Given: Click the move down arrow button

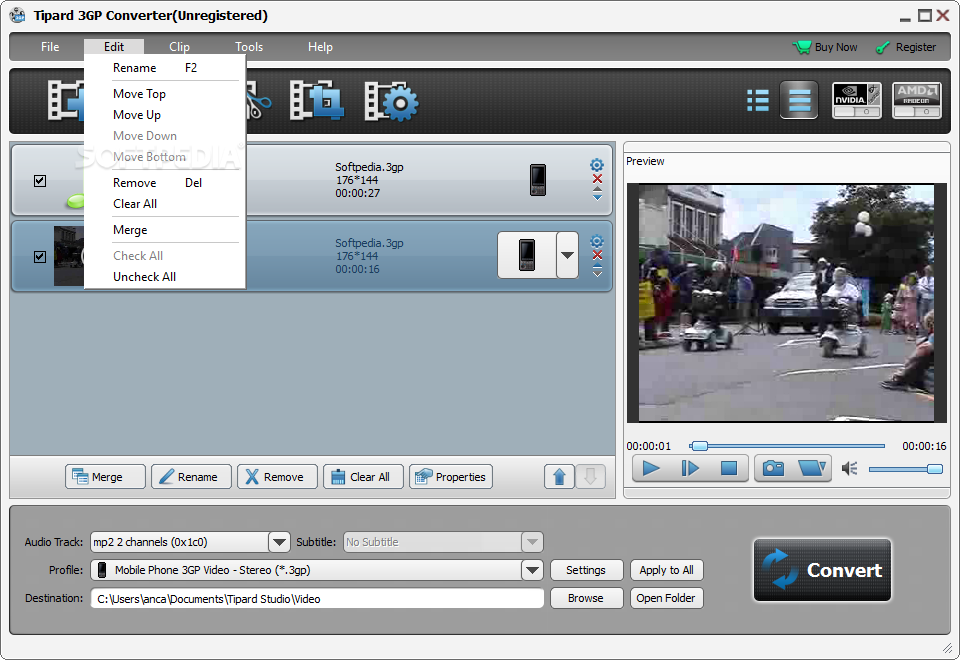Looking at the screenshot, I should (x=590, y=476).
